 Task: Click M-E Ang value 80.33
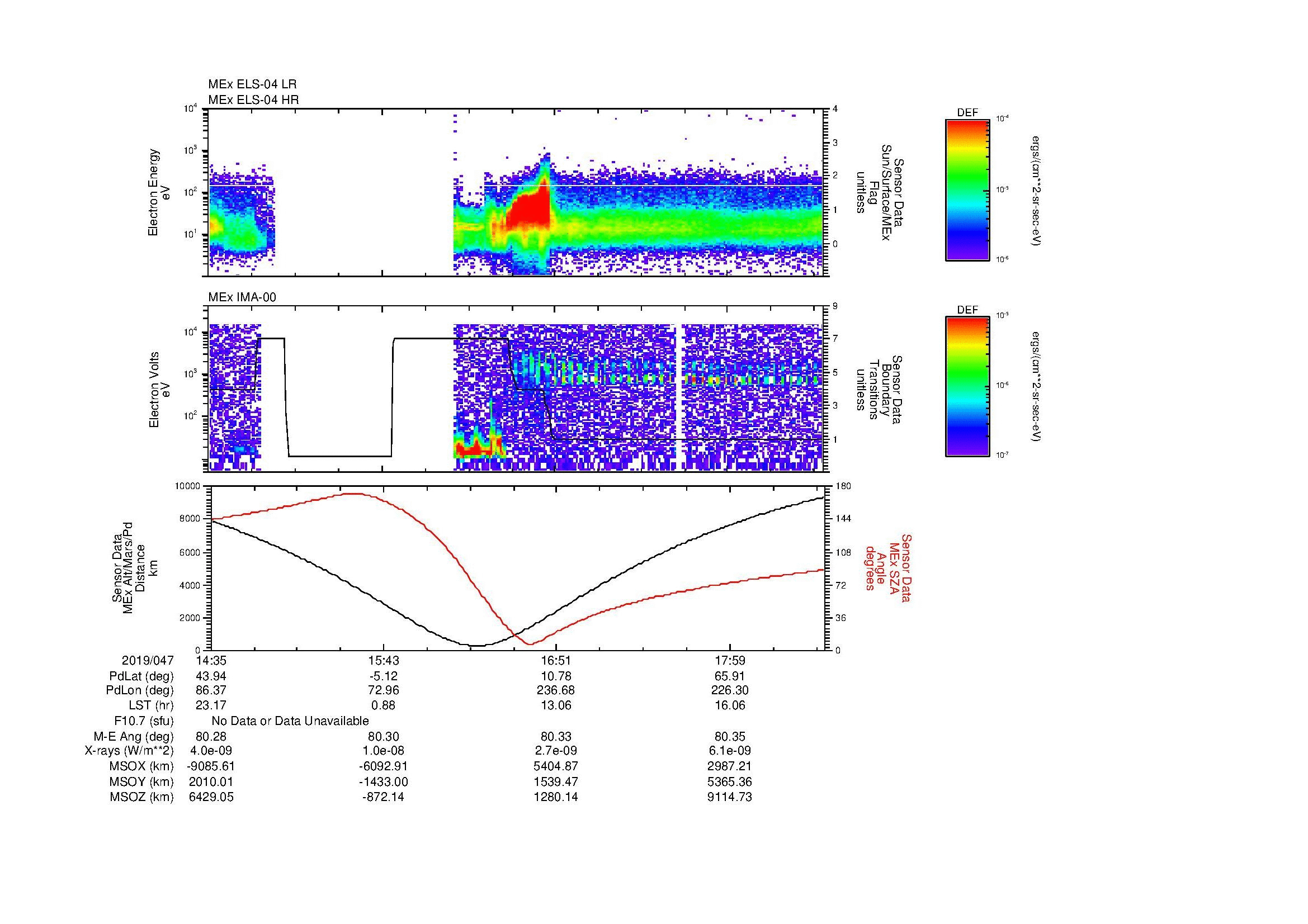(556, 737)
